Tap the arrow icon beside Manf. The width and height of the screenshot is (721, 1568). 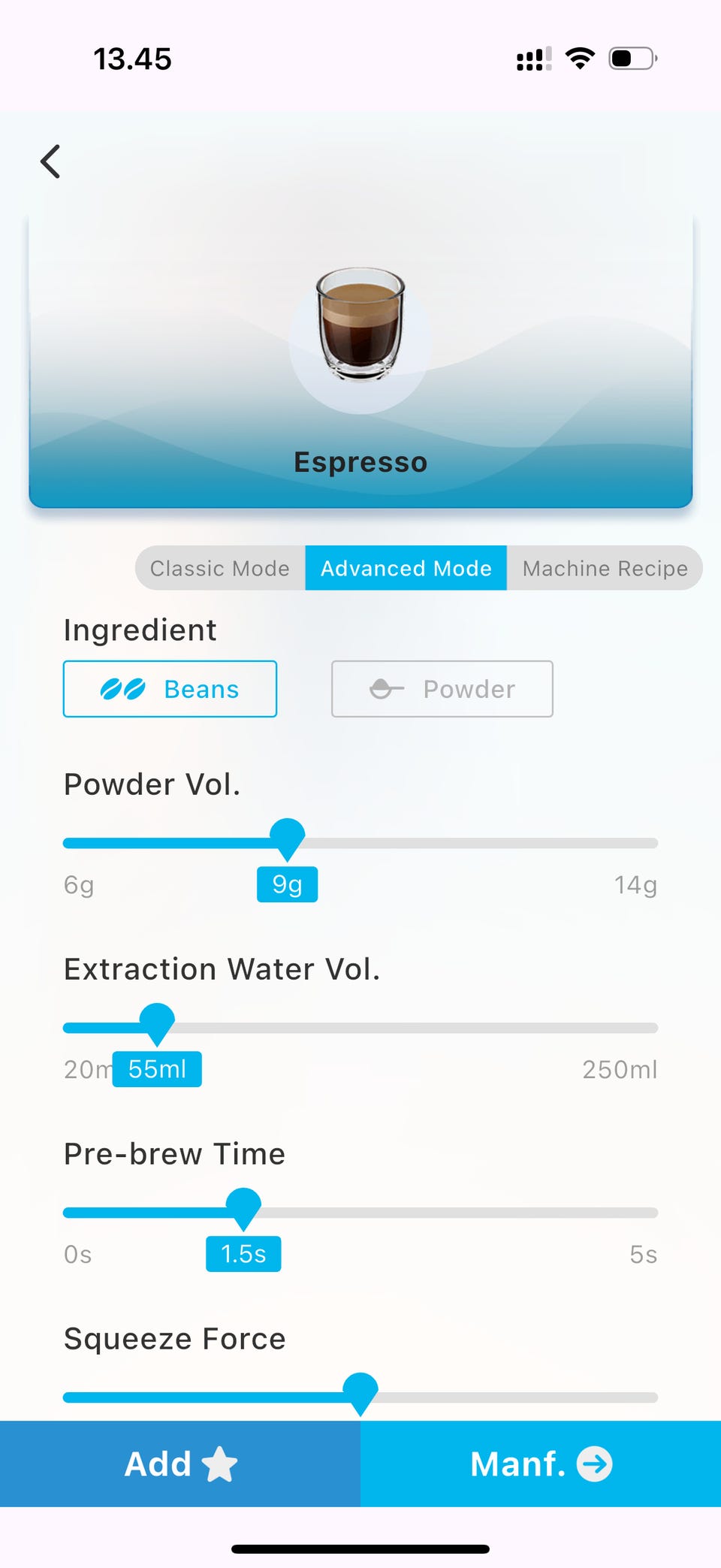(x=594, y=1464)
